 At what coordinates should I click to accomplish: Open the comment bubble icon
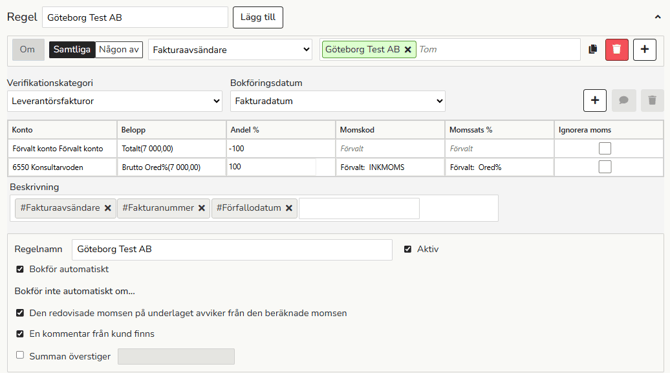point(623,100)
